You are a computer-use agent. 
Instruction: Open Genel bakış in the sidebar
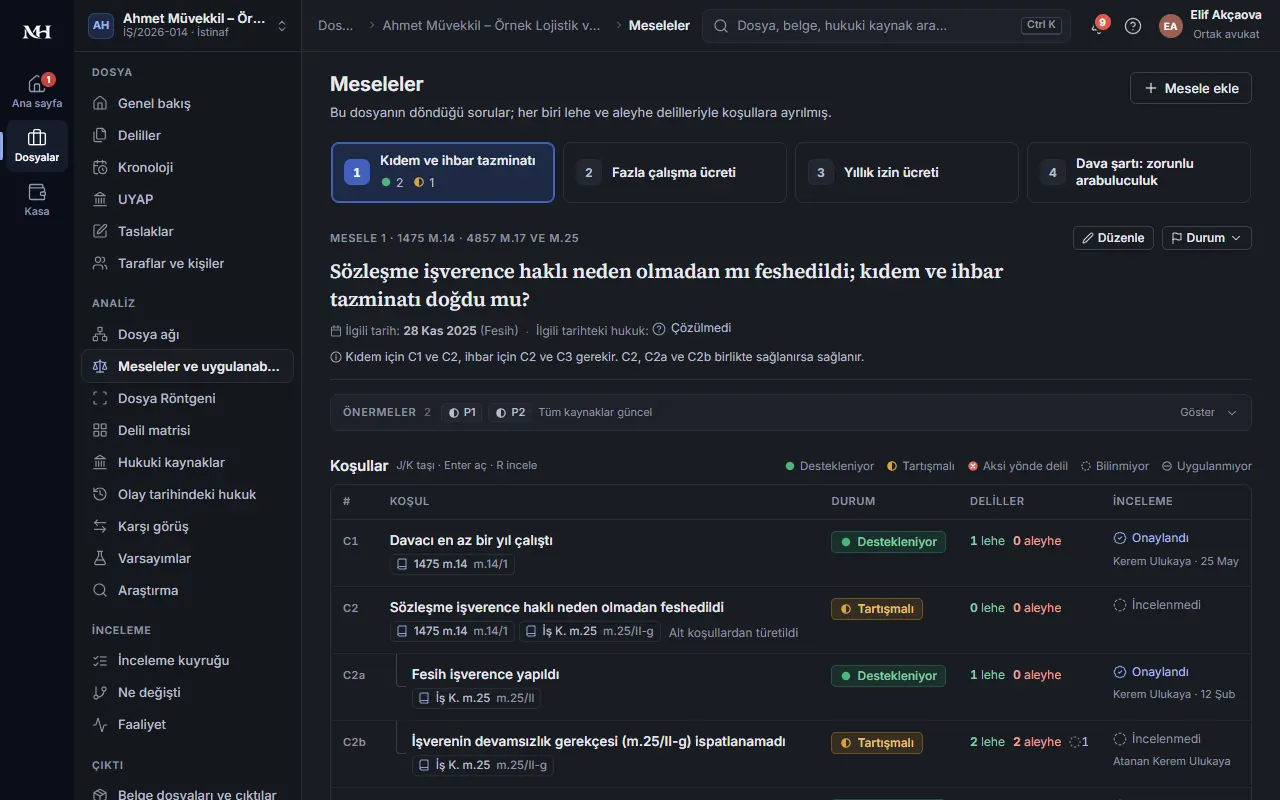(187, 103)
